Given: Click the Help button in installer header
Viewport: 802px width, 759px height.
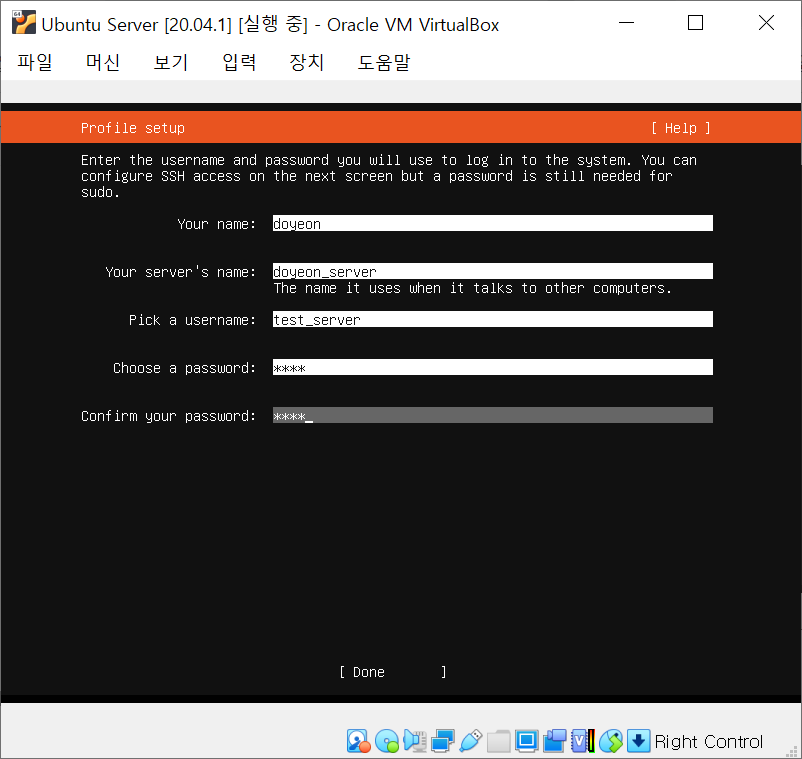Looking at the screenshot, I should [681, 128].
